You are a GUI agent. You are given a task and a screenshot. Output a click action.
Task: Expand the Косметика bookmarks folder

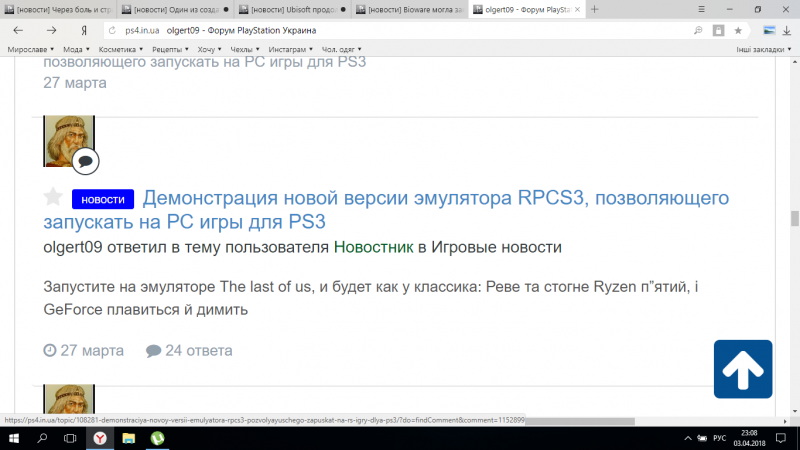[121, 49]
